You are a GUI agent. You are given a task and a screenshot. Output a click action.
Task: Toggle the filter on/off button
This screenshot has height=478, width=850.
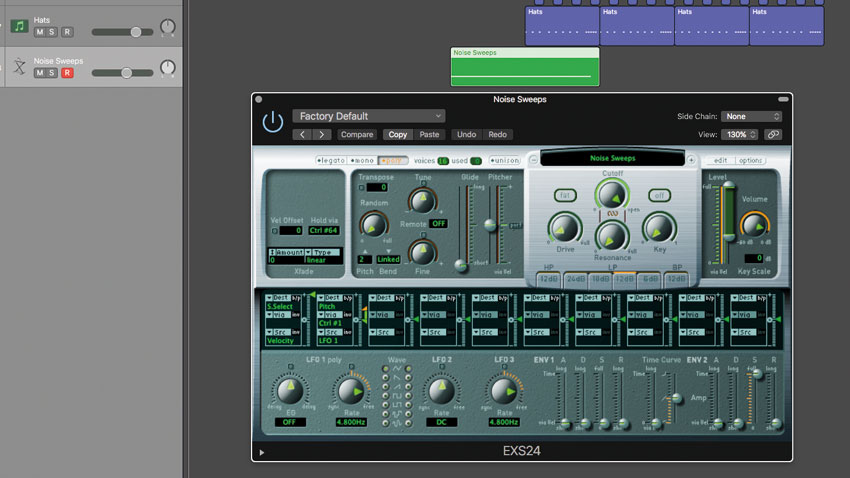(x=659, y=195)
